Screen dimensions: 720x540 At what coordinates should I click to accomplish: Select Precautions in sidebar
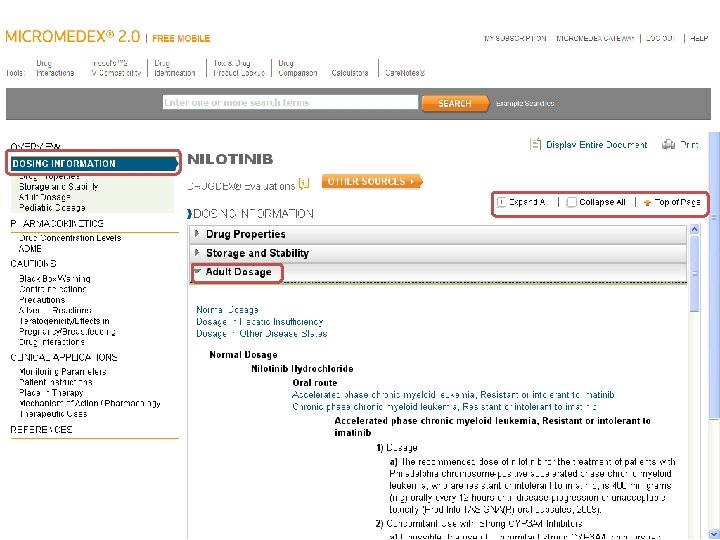[x=42, y=300]
